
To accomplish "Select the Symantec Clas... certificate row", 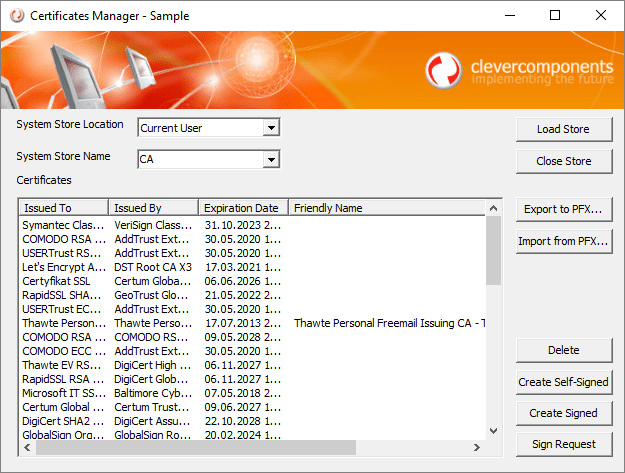I will pos(252,225).
